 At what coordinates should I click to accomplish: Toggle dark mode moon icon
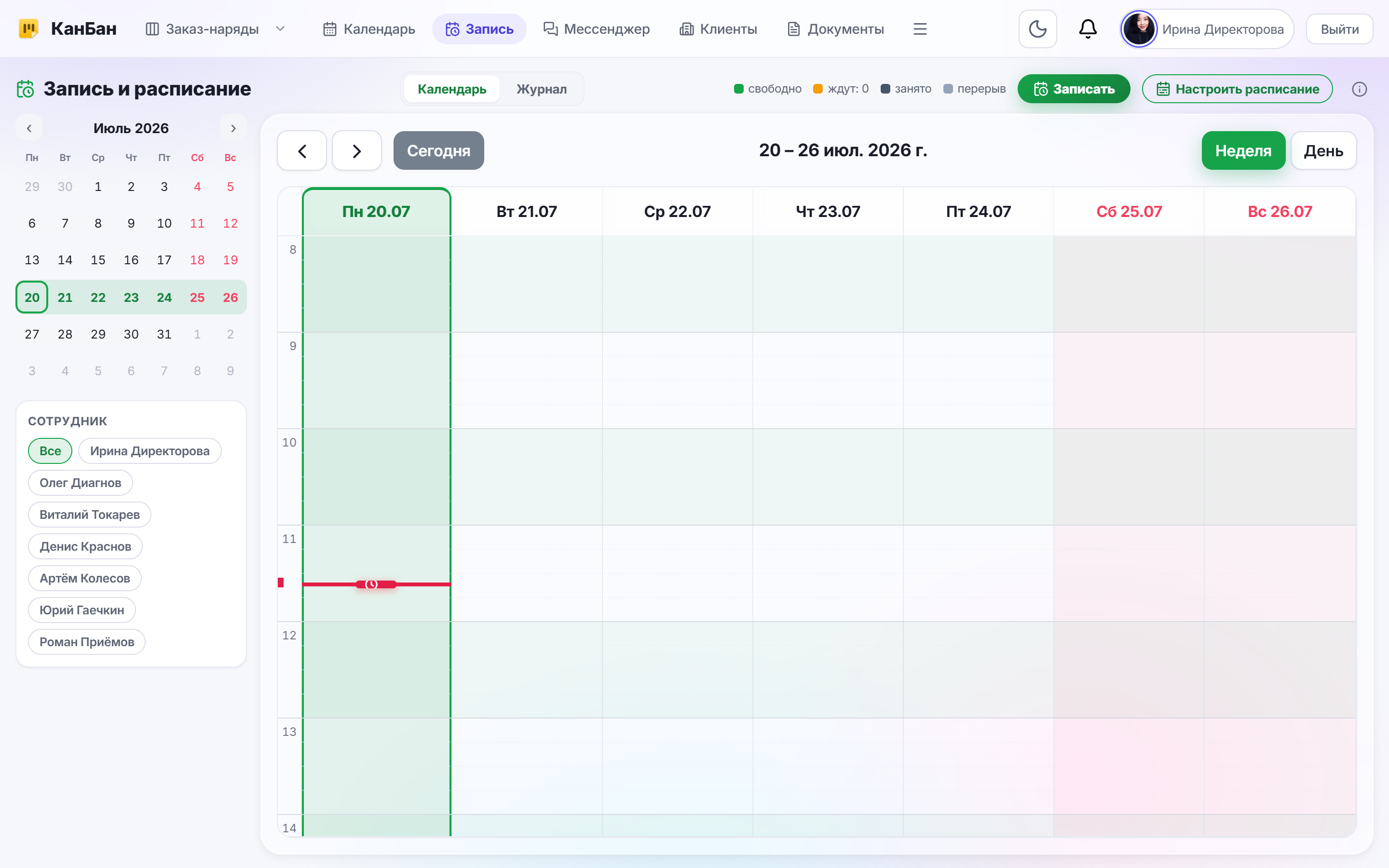point(1037,29)
